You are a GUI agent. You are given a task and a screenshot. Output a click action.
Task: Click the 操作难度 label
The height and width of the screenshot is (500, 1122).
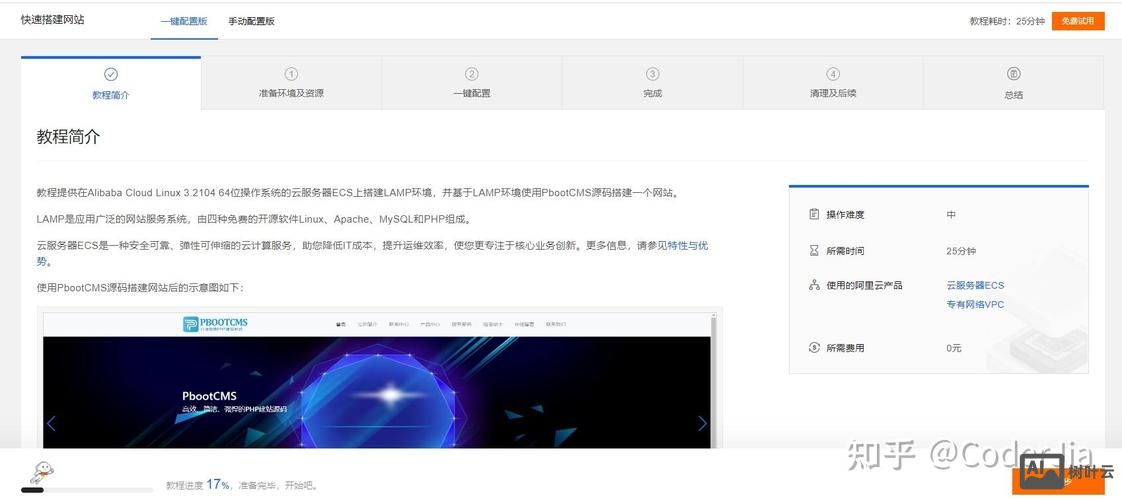(x=846, y=215)
